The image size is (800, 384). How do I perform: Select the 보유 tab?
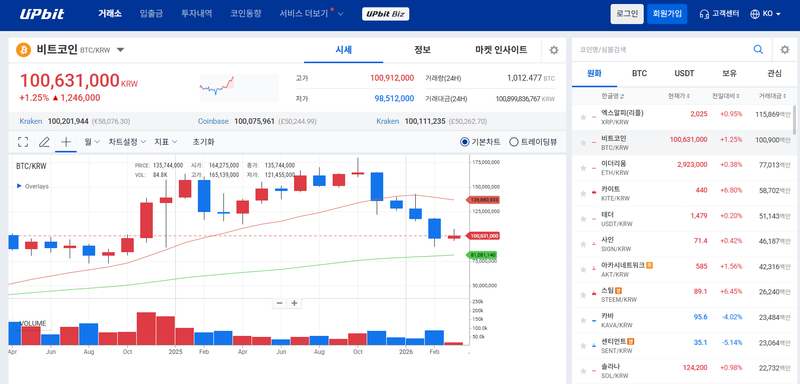click(x=729, y=73)
